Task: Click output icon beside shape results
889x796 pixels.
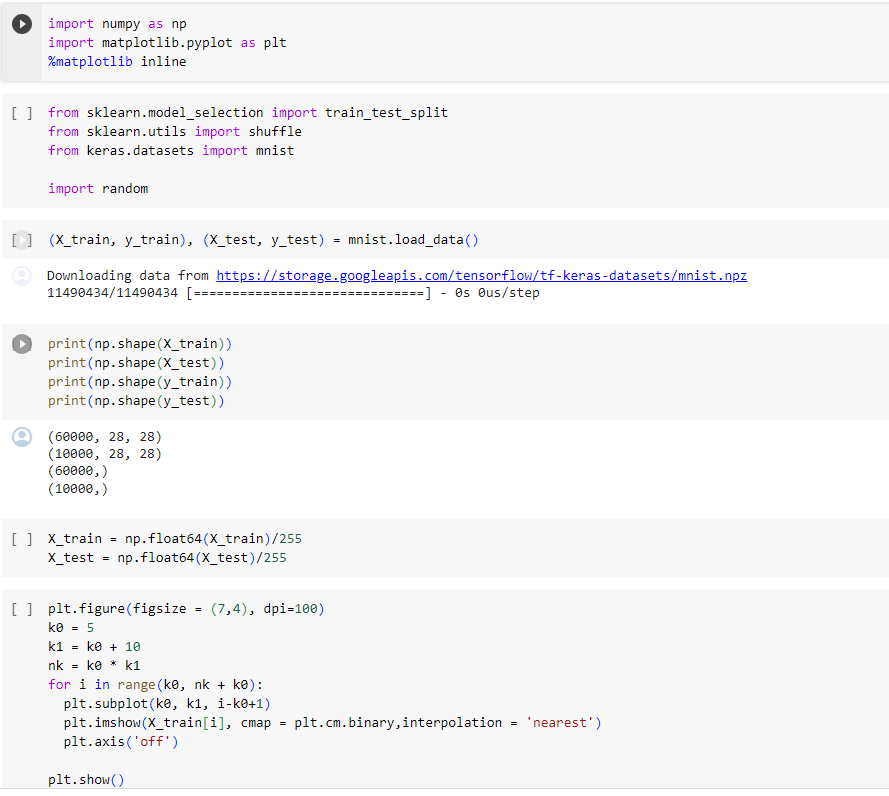Action: point(22,437)
